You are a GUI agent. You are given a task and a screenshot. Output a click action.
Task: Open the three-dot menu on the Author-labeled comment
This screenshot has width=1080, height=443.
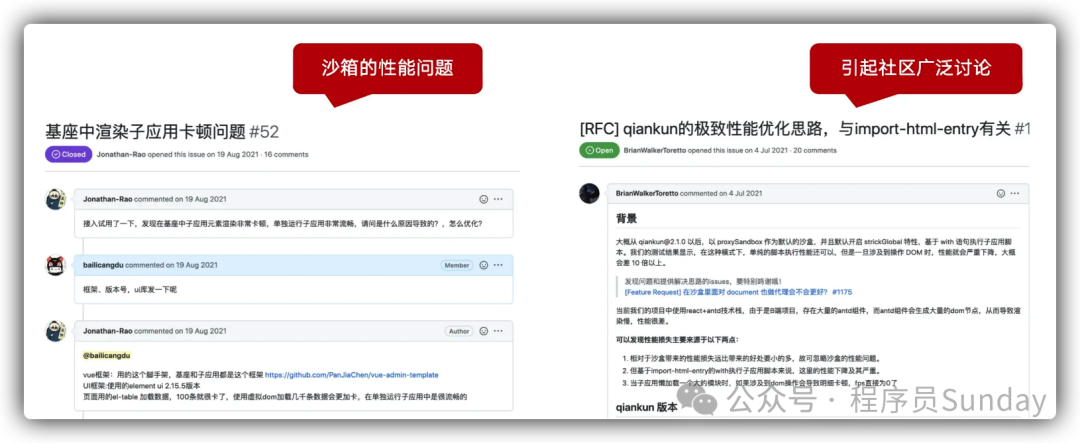pyautogui.click(x=498, y=331)
